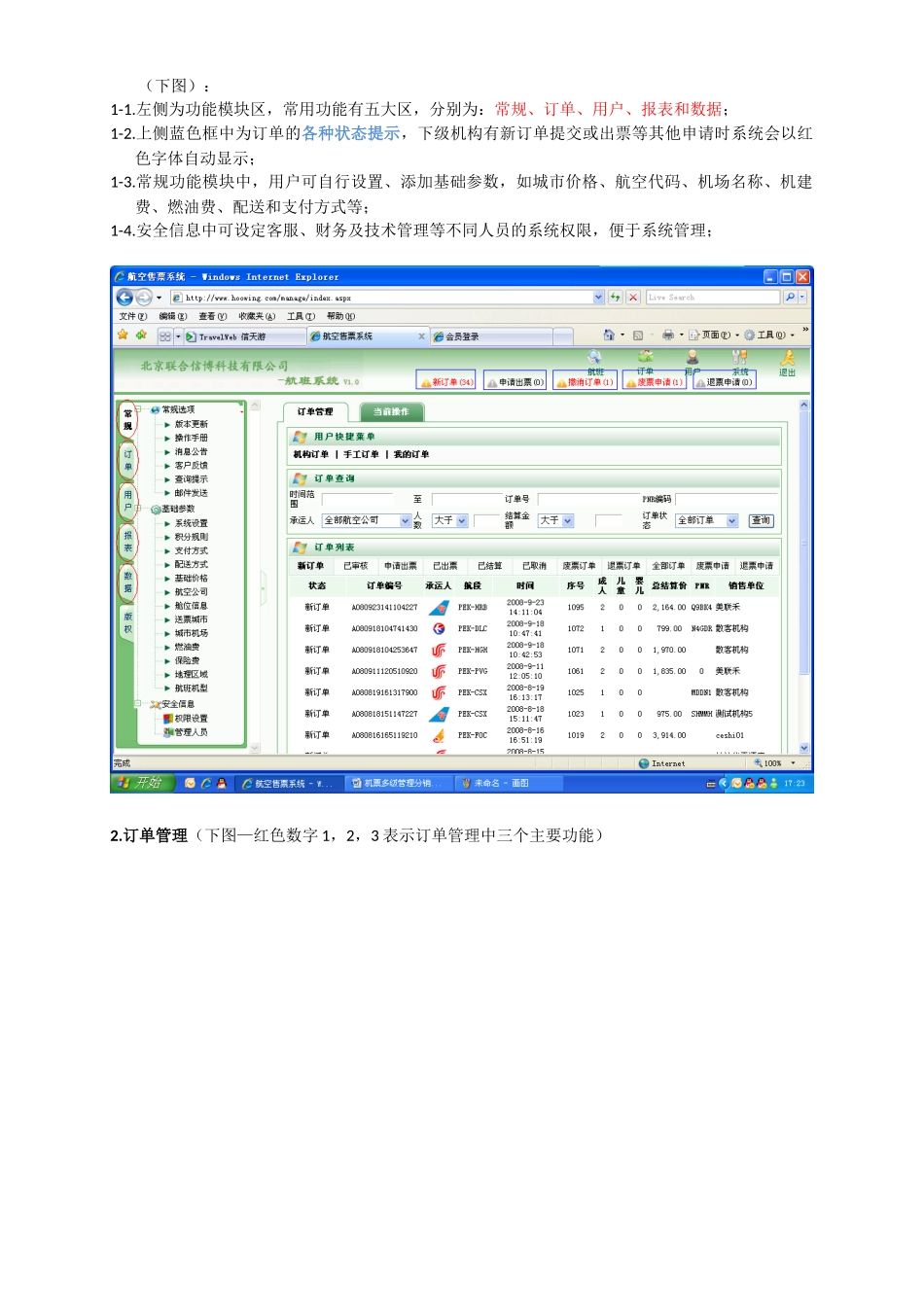Screen dimensions: 924x1307
Task: Click the Refresh icon beside address bar
Action: pyautogui.click(x=616, y=298)
